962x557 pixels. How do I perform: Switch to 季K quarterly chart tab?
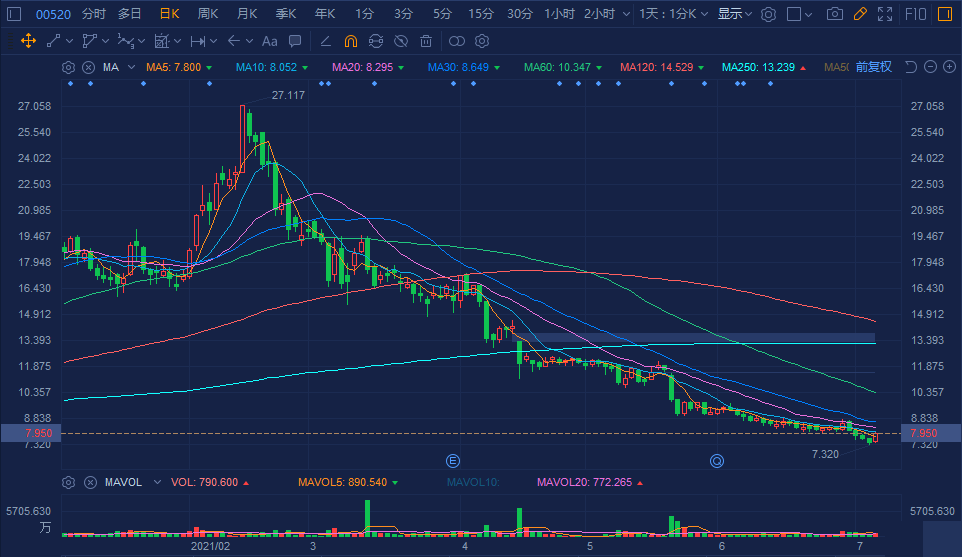click(286, 13)
